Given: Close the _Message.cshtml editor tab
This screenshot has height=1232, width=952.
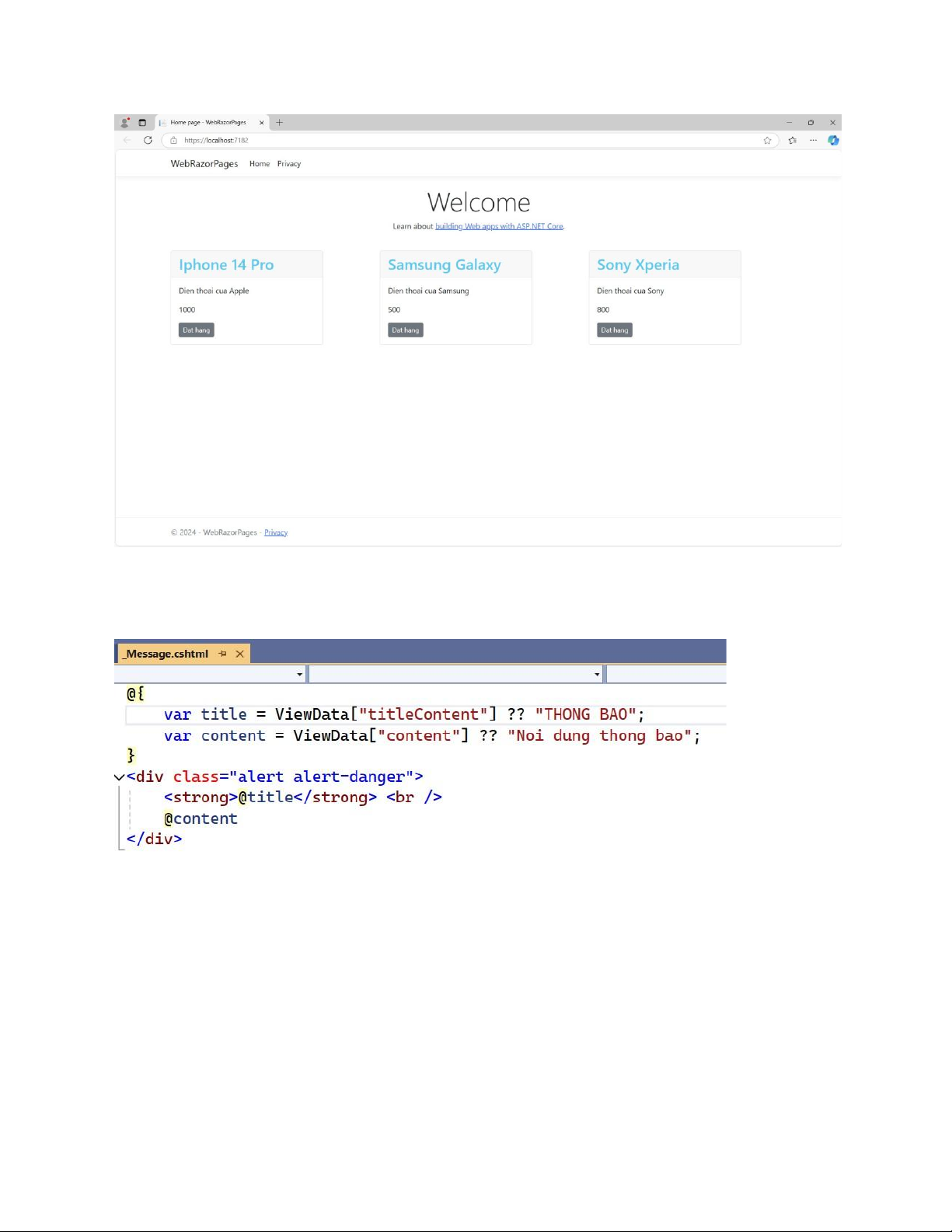Looking at the screenshot, I should 240,654.
